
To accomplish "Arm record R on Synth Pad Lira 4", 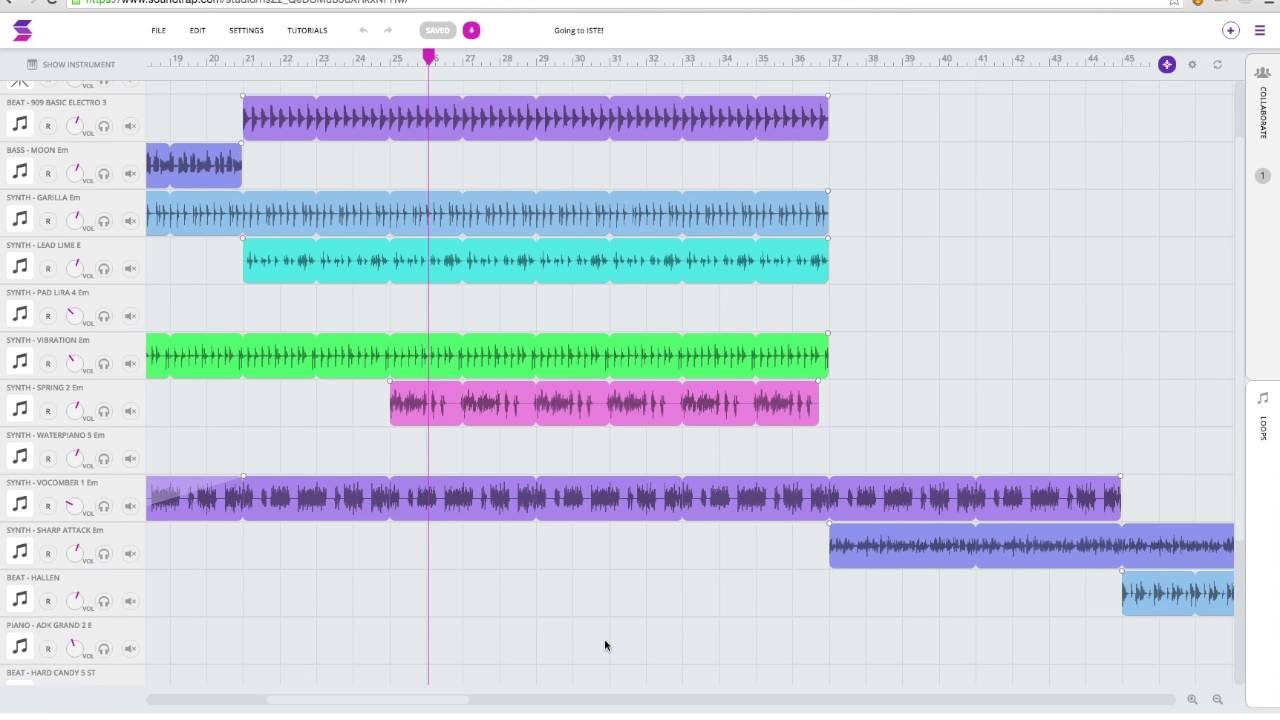I will tap(47, 316).
